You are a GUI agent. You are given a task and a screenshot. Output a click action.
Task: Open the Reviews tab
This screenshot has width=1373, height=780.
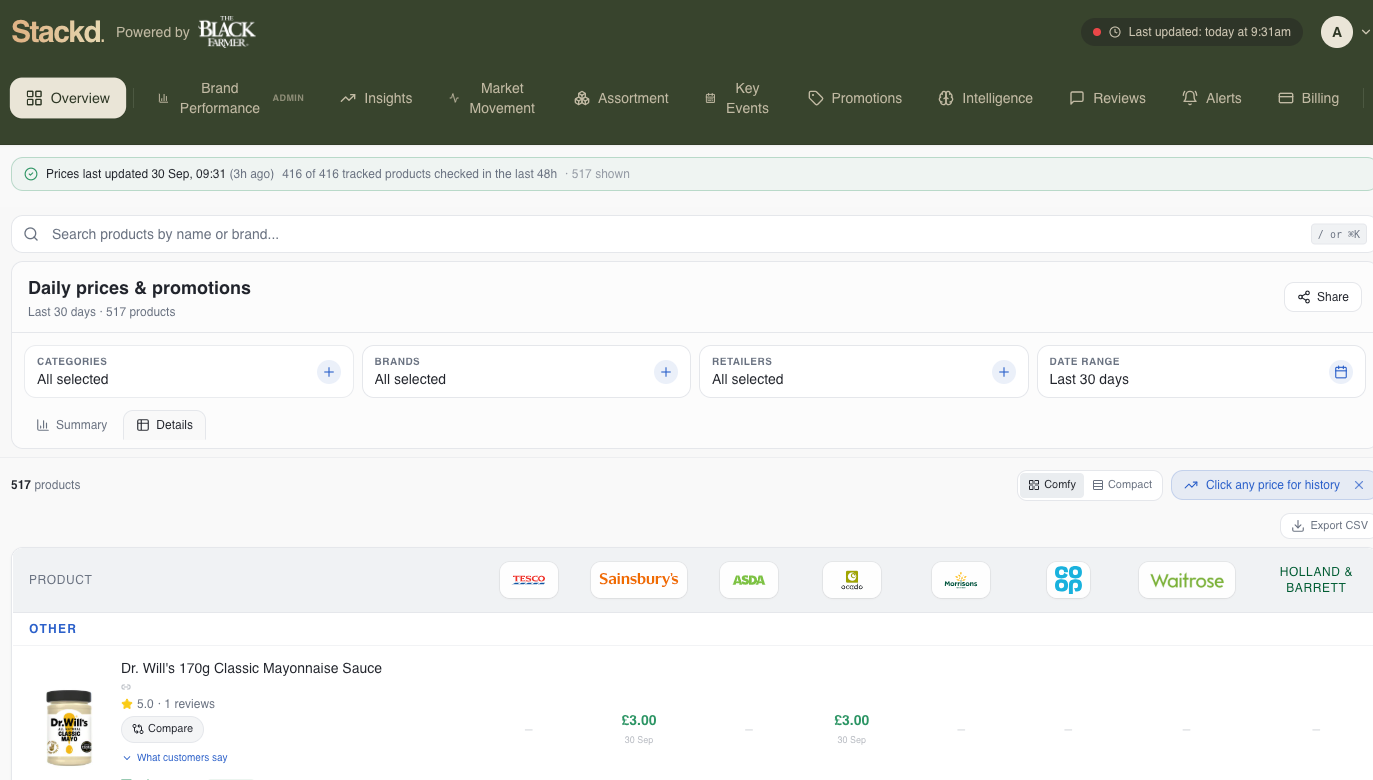coord(1107,98)
